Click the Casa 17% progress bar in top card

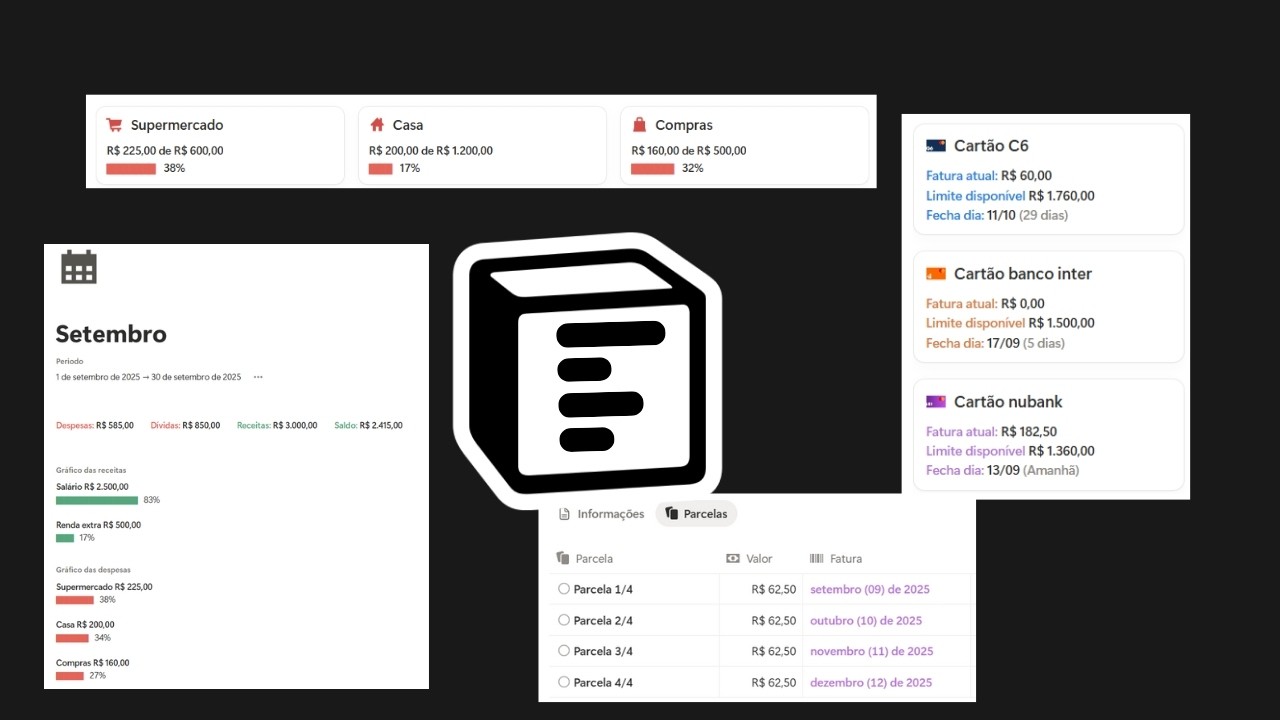click(380, 169)
